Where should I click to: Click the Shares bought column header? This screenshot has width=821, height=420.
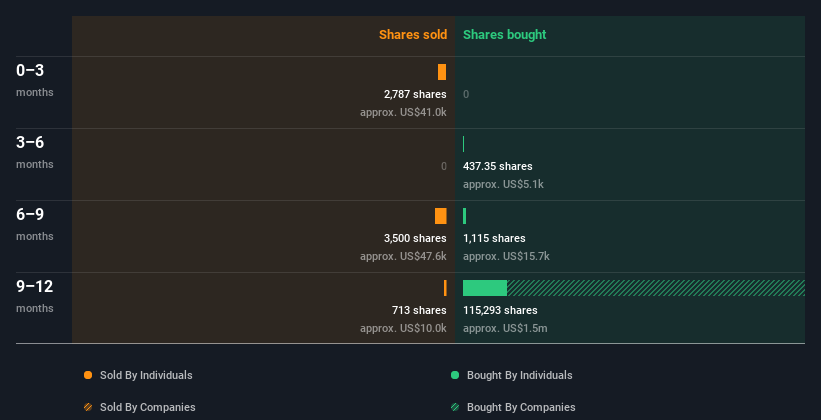(505, 35)
